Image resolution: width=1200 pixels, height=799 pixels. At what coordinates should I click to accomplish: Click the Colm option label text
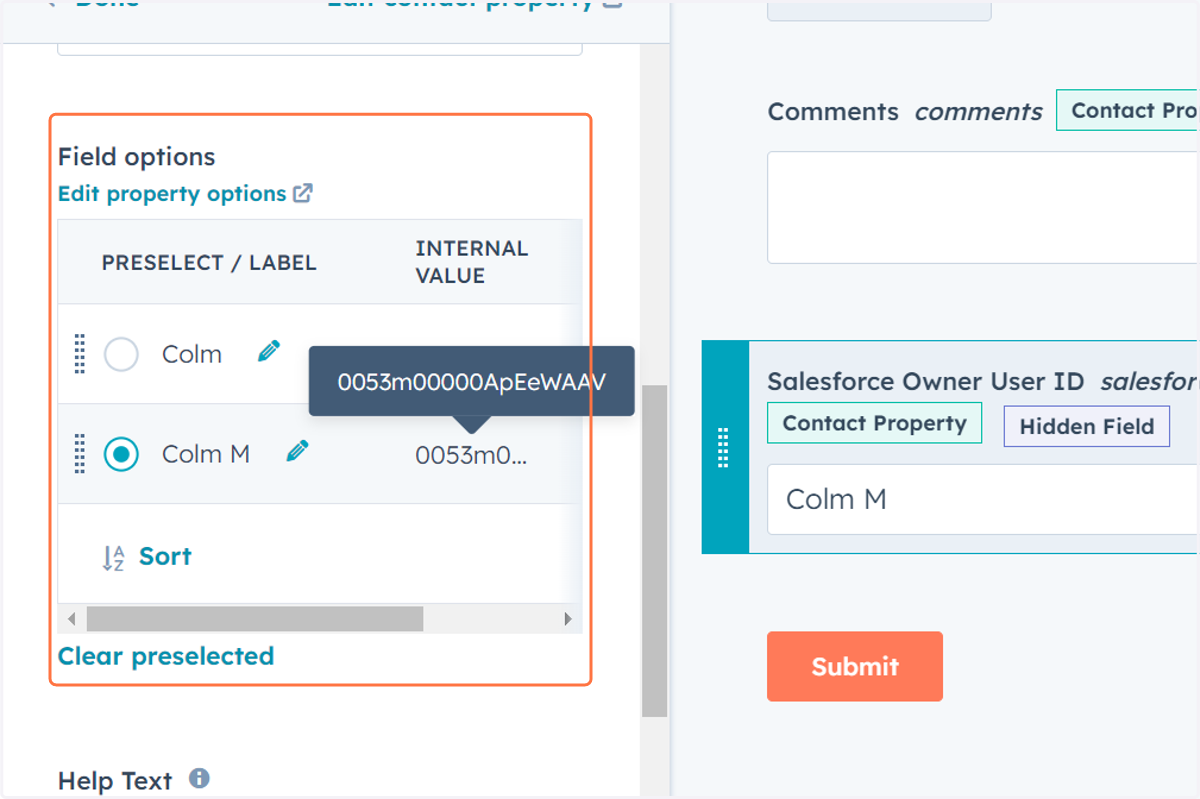pyautogui.click(x=192, y=354)
